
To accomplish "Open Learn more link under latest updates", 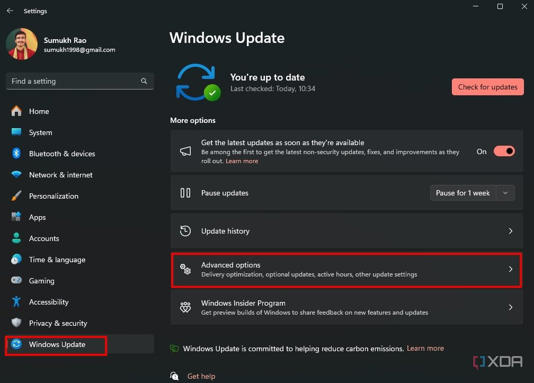I will (x=242, y=161).
